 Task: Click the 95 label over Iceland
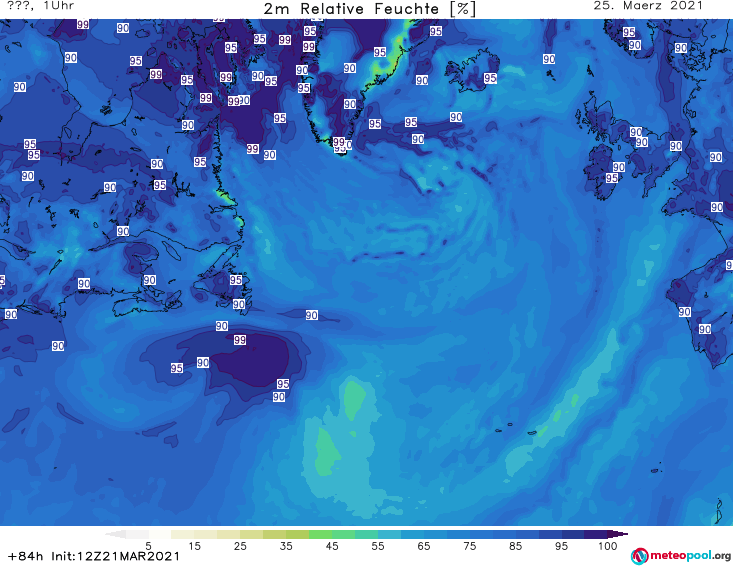[490, 78]
